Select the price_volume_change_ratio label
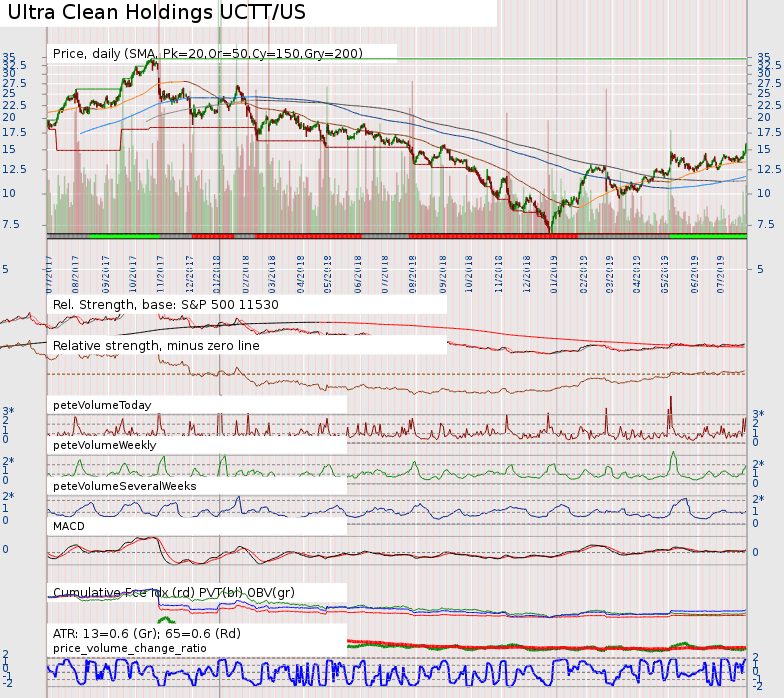Screen dimensions: 784x698 point(130,648)
